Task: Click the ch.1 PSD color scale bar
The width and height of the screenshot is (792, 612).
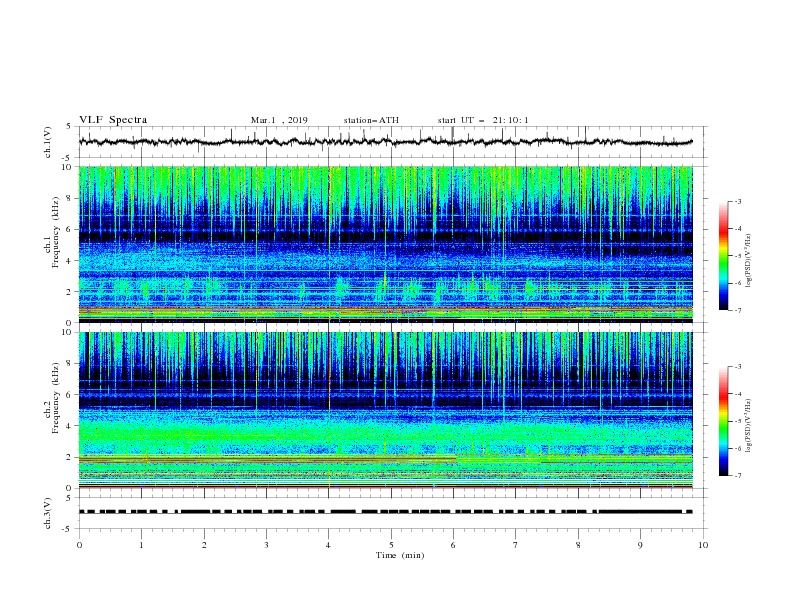Action: click(x=723, y=256)
